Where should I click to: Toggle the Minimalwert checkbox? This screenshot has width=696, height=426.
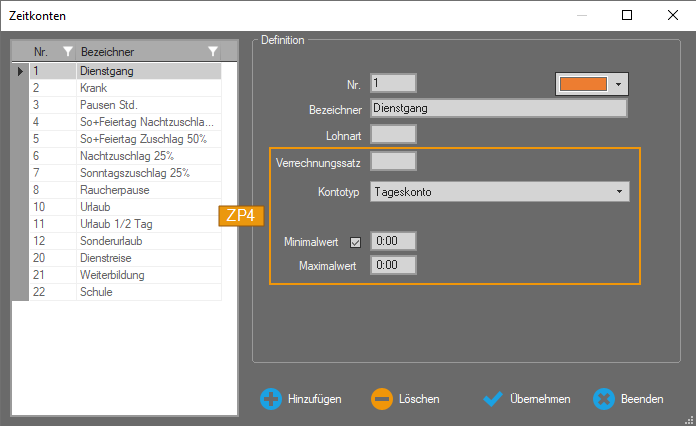click(355, 242)
